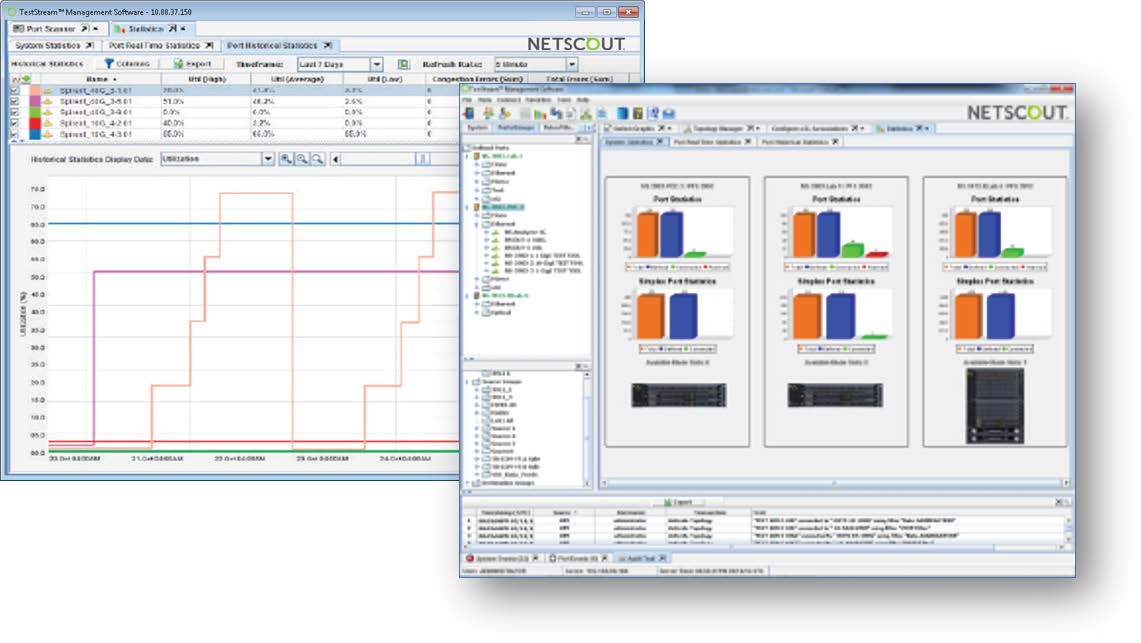Click the pin icon on the Audit Trail tab

[662, 559]
